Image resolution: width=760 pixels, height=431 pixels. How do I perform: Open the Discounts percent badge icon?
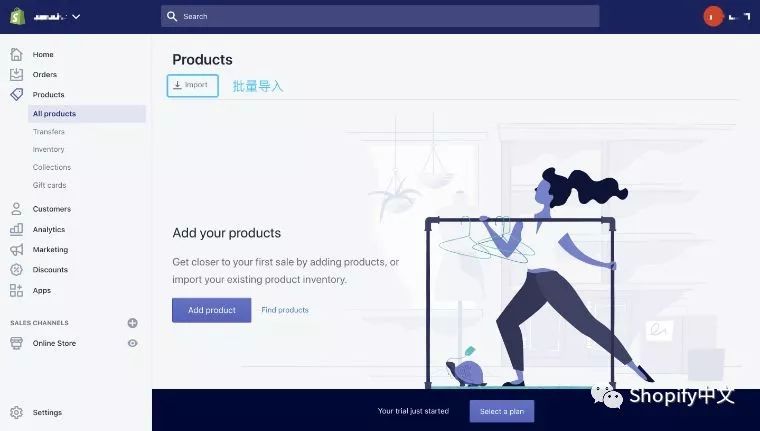(x=16, y=270)
